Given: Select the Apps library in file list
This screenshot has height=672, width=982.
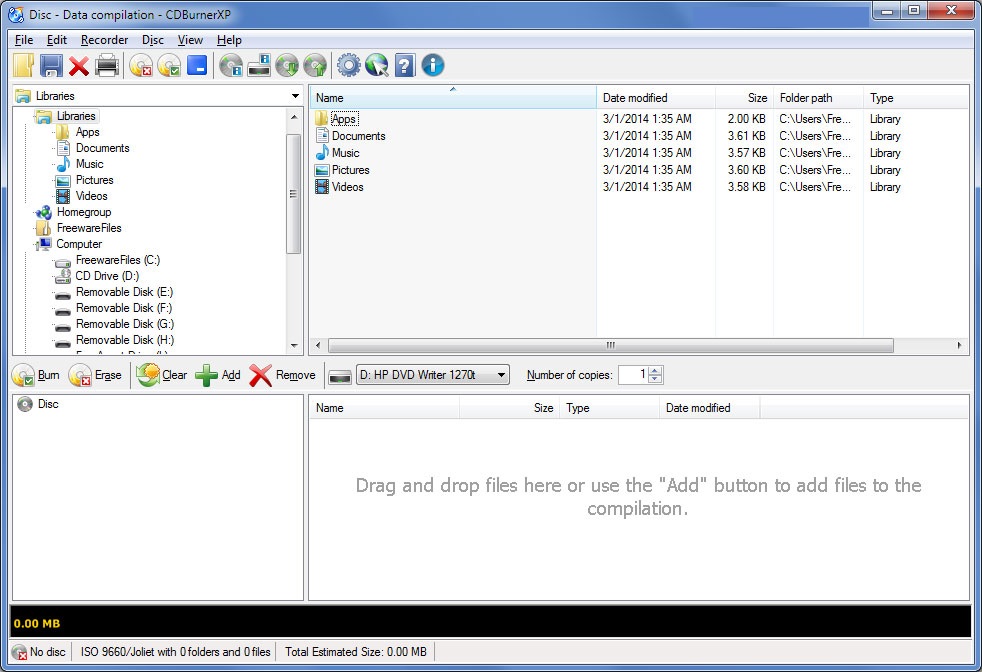Looking at the screenshot, I should click(344, 118).
